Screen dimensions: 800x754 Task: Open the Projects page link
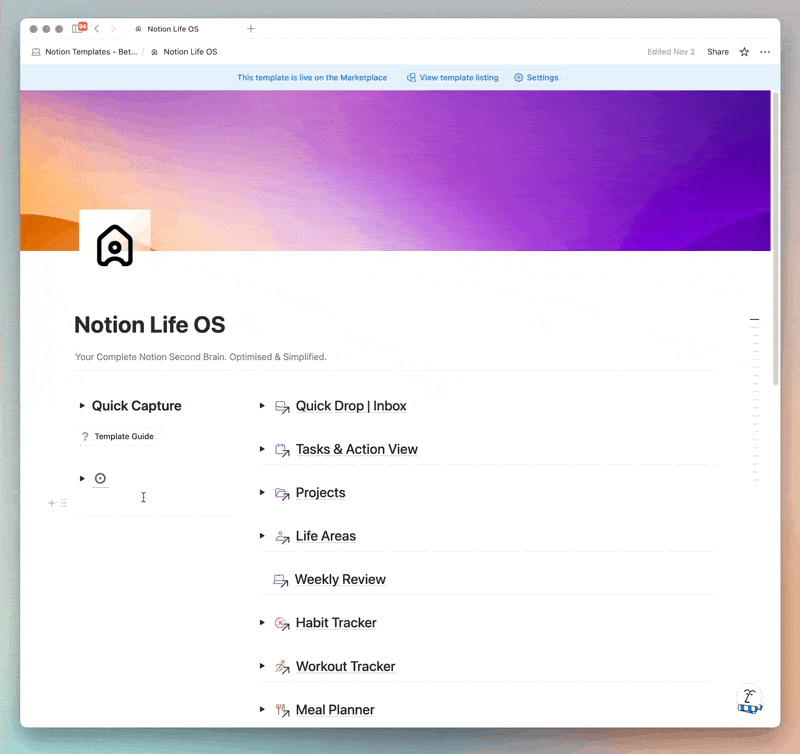320,492
